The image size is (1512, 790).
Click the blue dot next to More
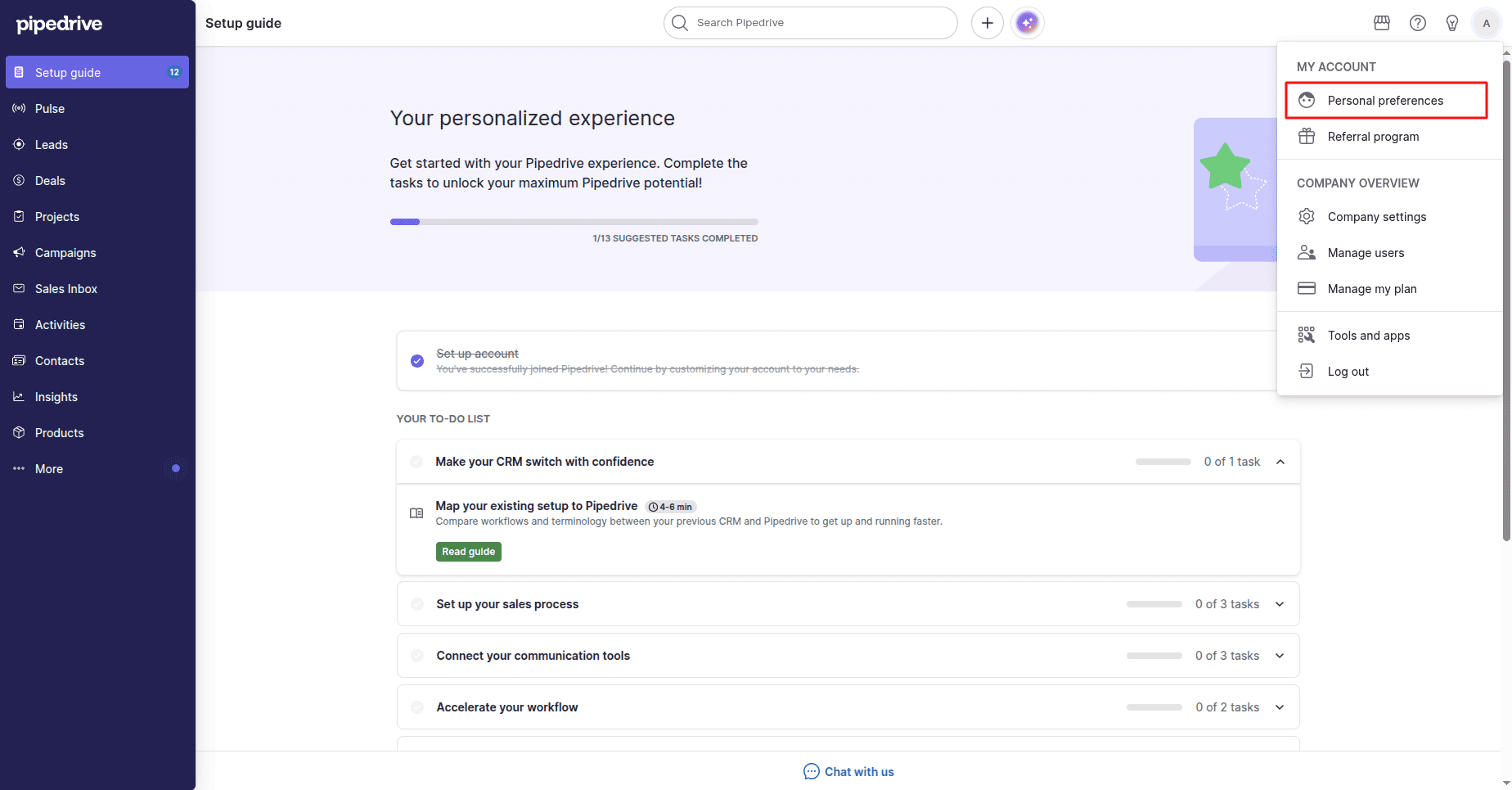pos(175,468)
